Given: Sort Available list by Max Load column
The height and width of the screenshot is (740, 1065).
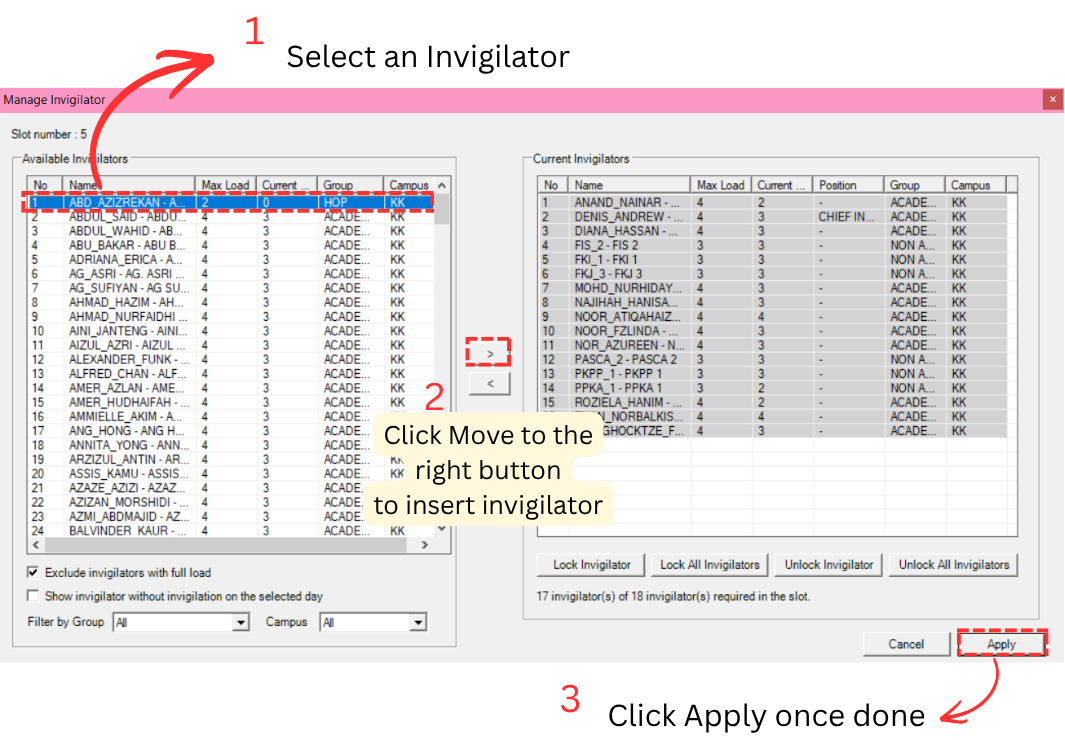Looking at the screenshot, I should (x=226, y=185).
